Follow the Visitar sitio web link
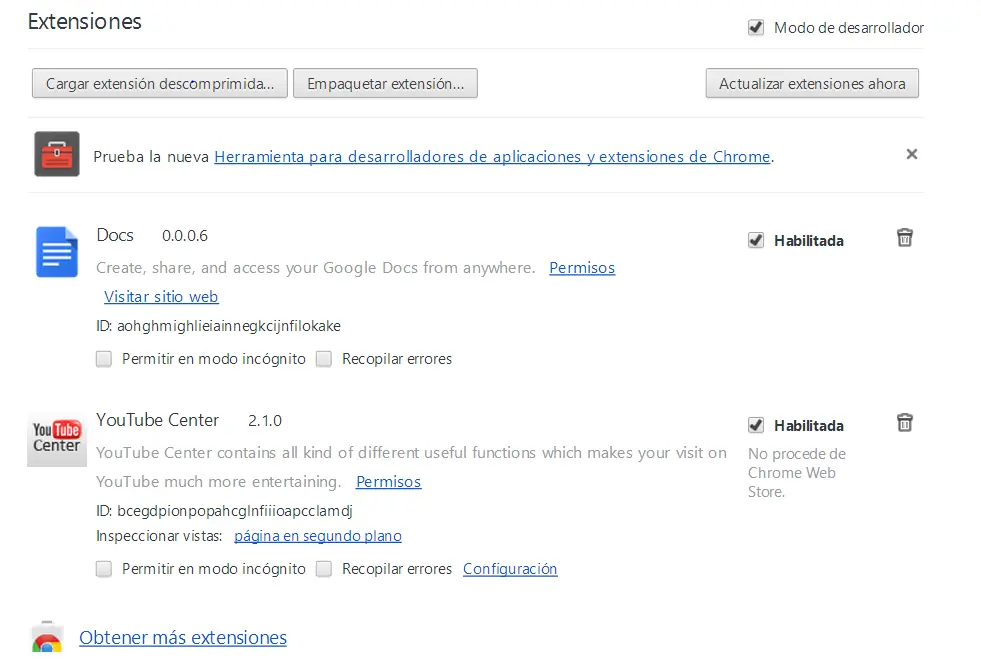Viewport: 981px width, 671px height. click(x=161, y=296)
